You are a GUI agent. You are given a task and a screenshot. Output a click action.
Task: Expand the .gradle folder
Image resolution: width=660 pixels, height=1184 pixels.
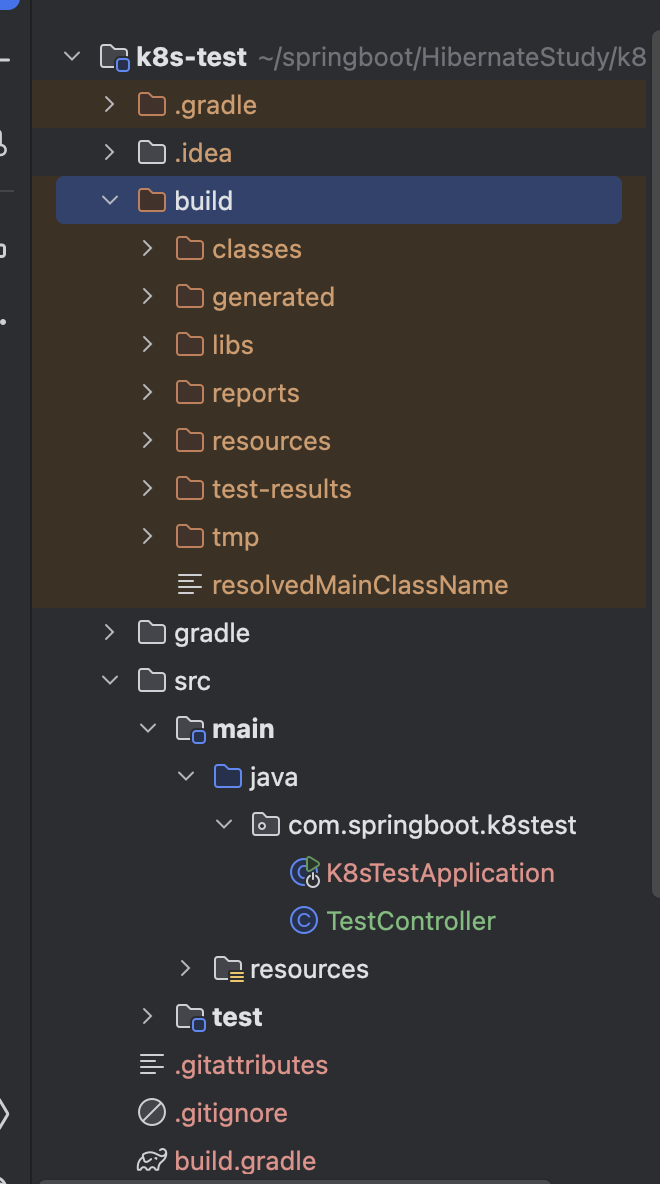coord(110,105)
